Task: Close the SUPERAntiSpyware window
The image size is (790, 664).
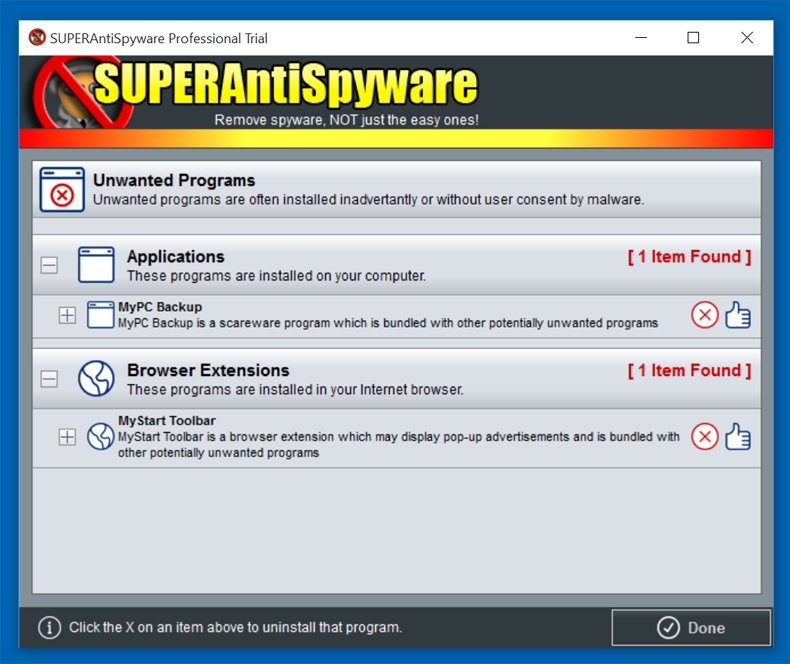Action: (747, 38)
